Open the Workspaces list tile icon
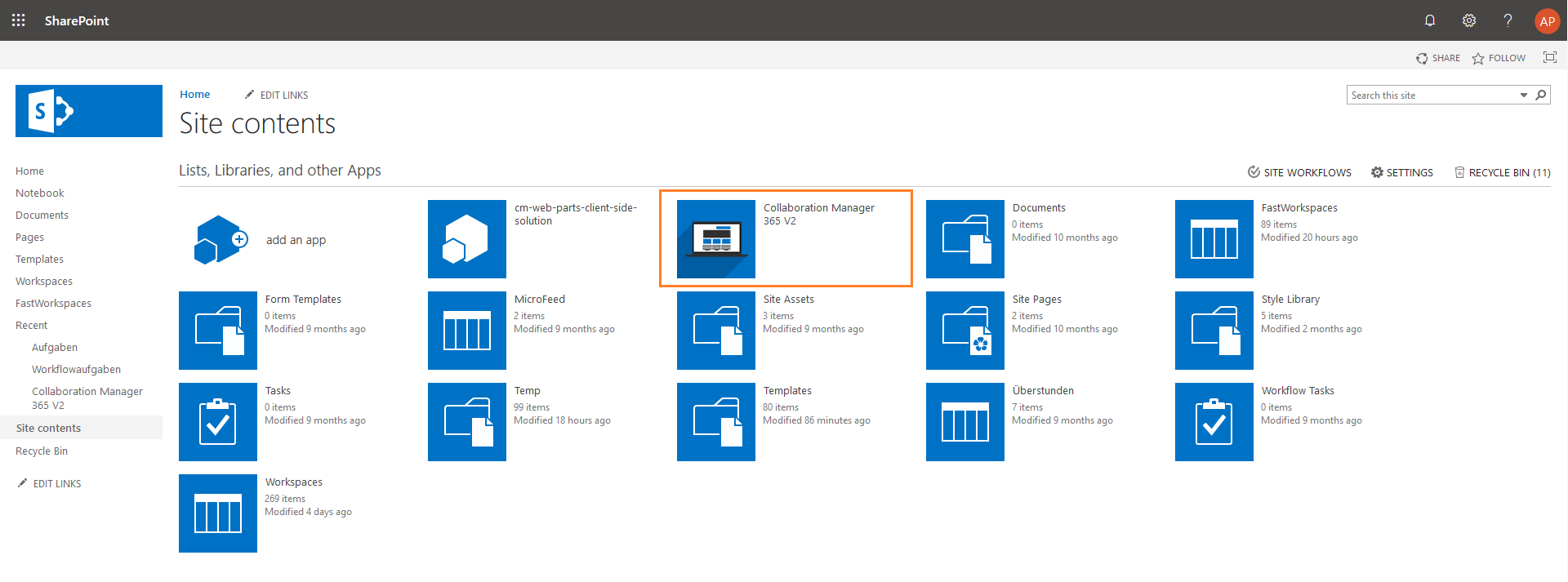This screenshot has width=1568, height=582. 218,513
